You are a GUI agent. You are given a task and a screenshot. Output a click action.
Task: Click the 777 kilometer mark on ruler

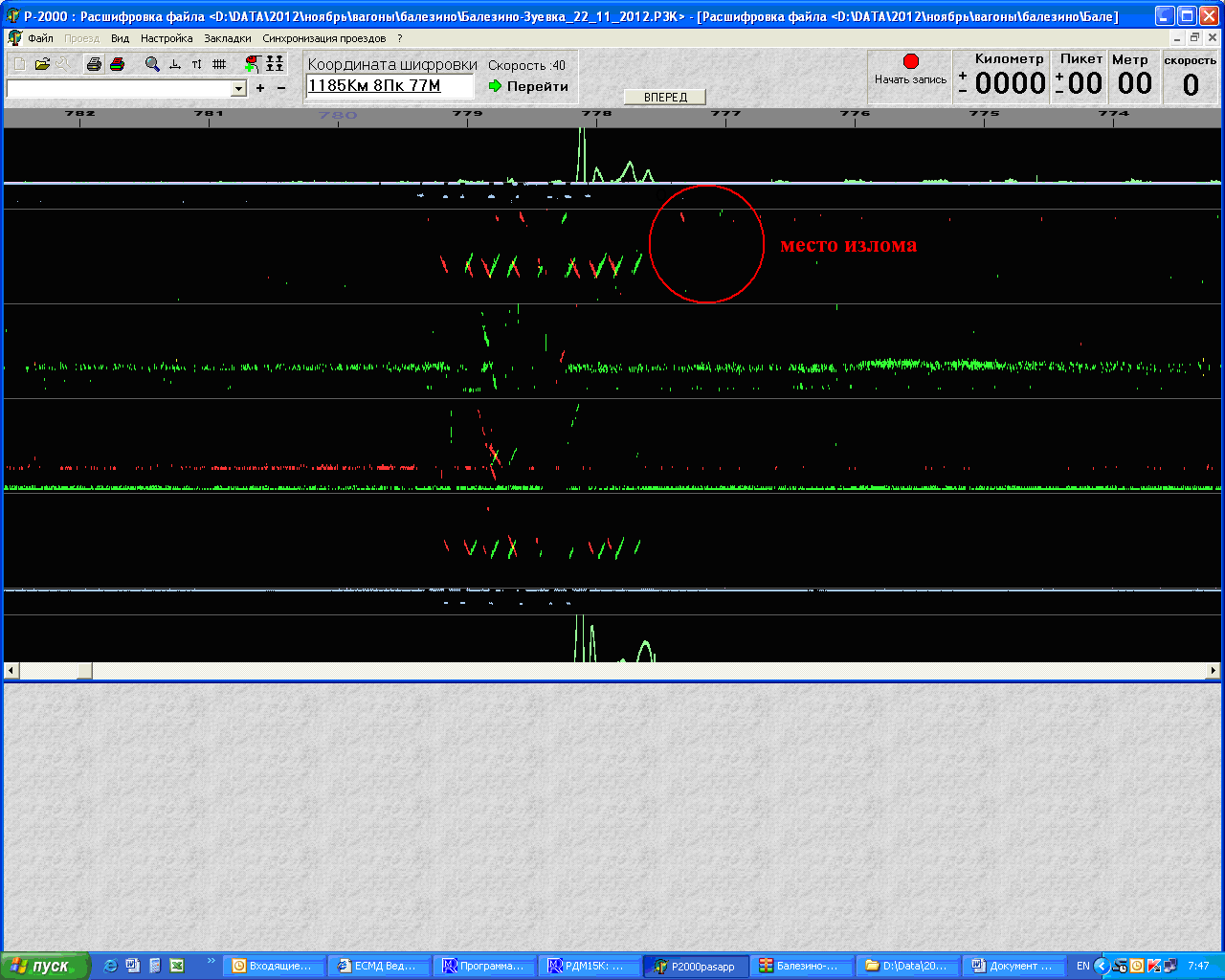click(725, 113)
